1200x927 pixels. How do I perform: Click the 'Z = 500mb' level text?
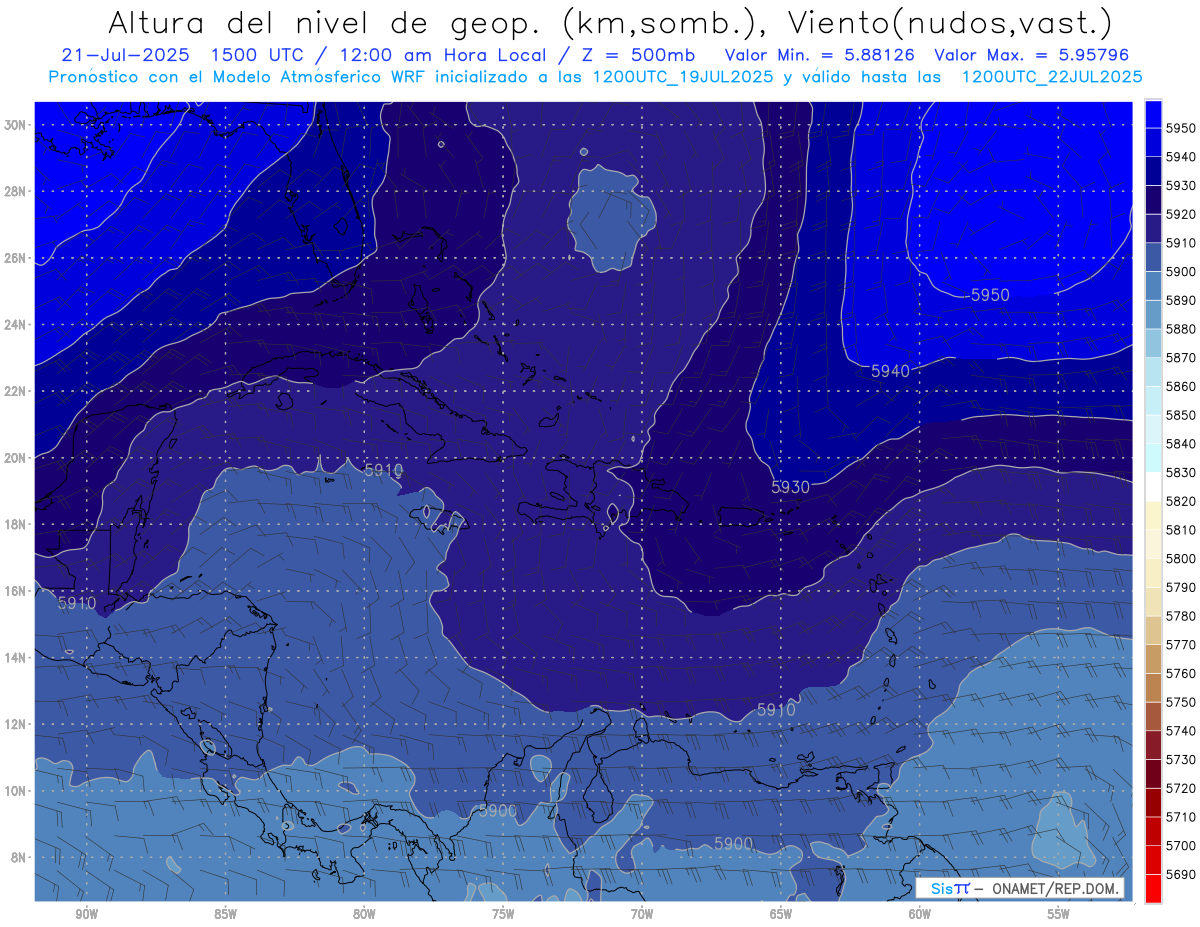click(x=638, y=56)
